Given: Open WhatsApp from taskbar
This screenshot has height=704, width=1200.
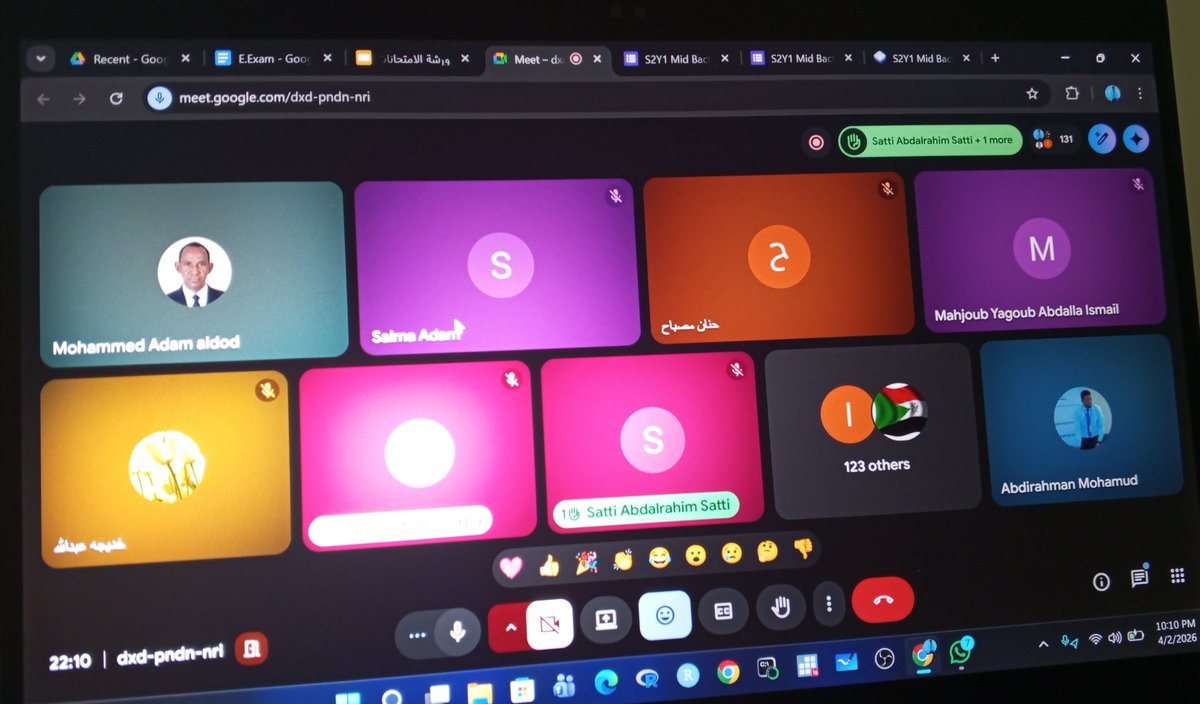Looking at the screenshot, I should click(x=961, y=653).
